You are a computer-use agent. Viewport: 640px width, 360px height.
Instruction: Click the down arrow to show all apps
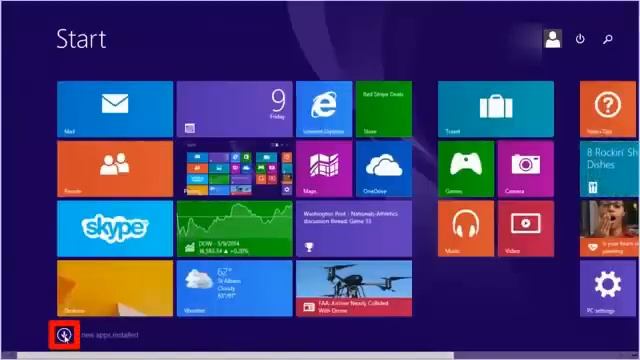[64, 335]
